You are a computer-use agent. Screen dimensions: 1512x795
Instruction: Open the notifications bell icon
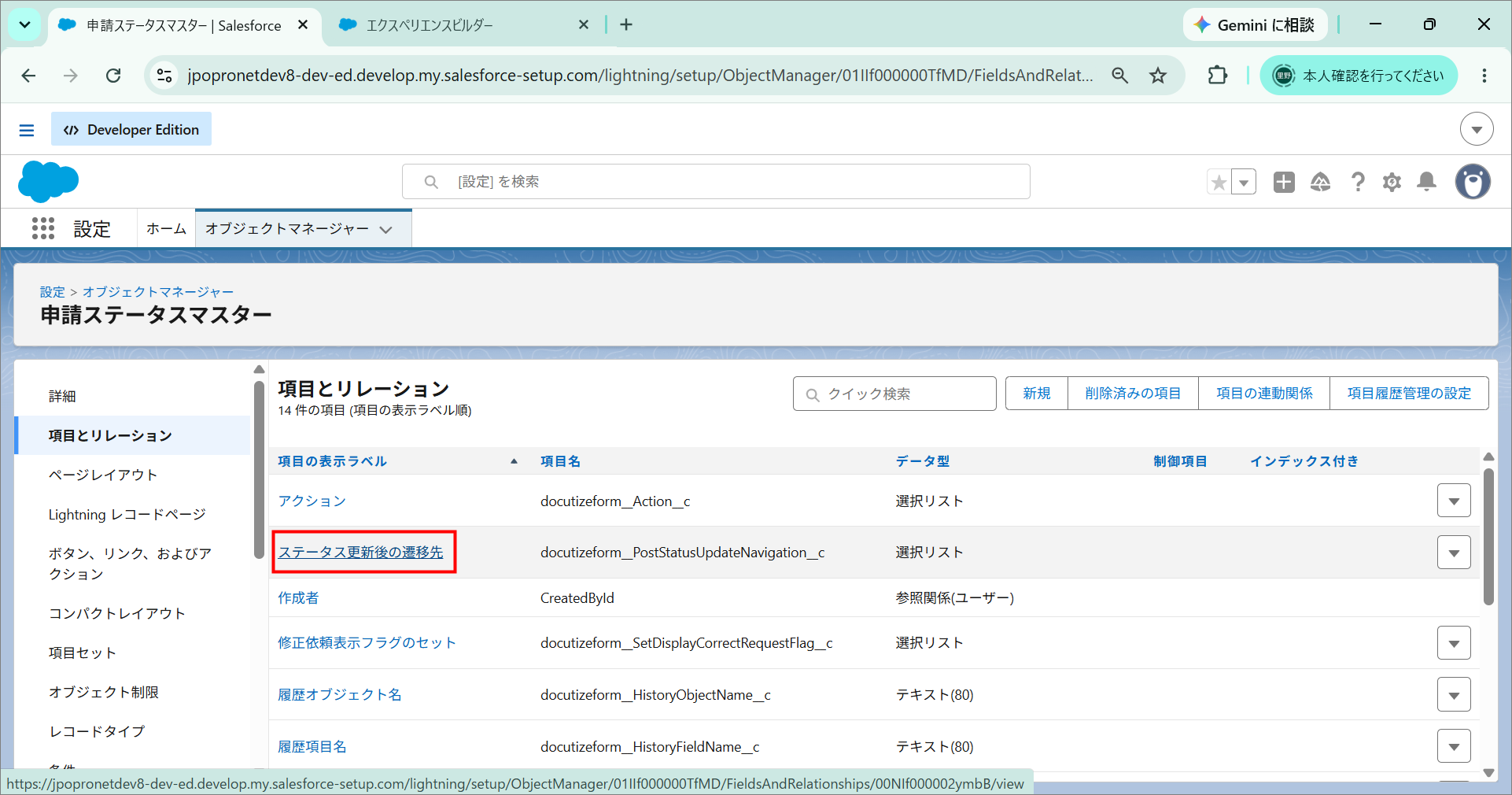(x=1426, y=182)
